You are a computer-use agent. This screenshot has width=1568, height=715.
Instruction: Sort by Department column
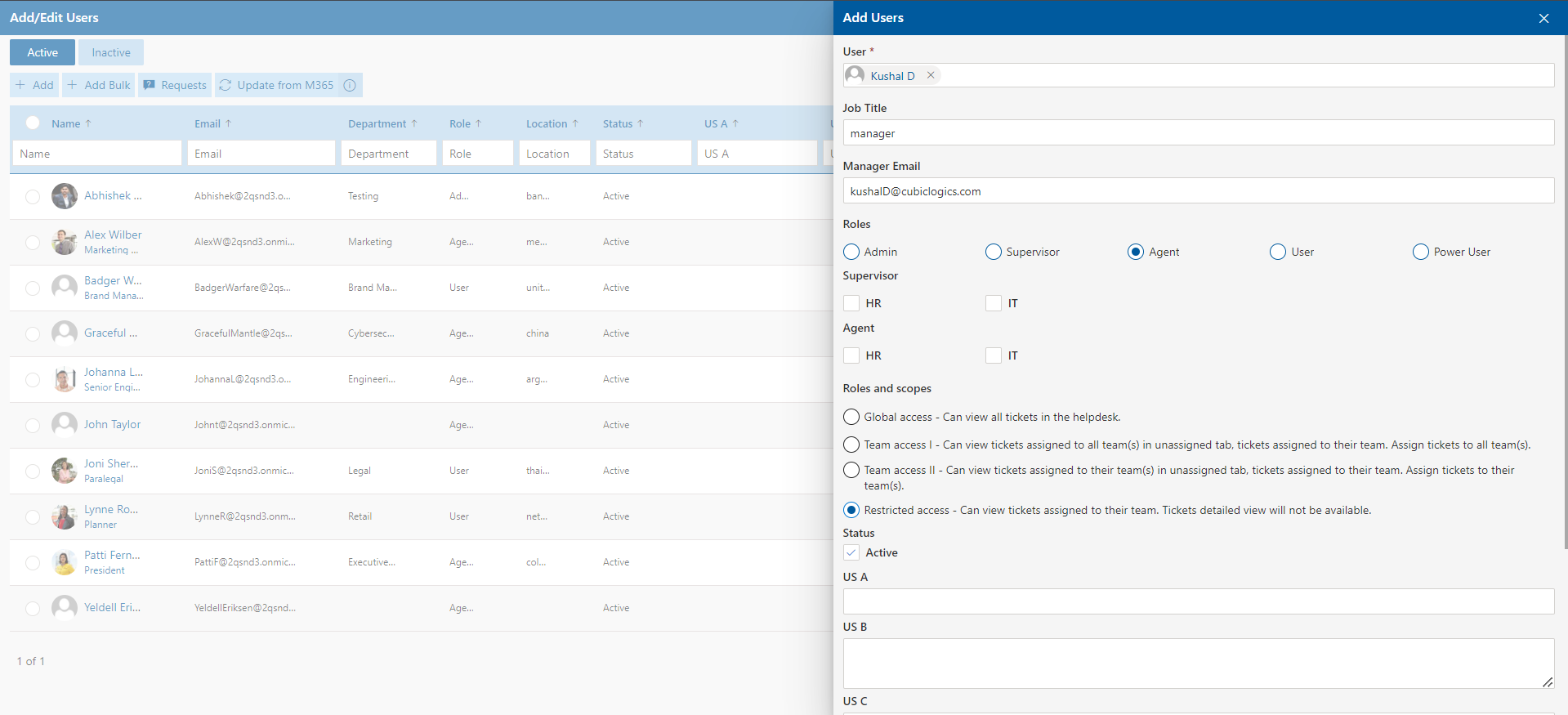point(382,123)
